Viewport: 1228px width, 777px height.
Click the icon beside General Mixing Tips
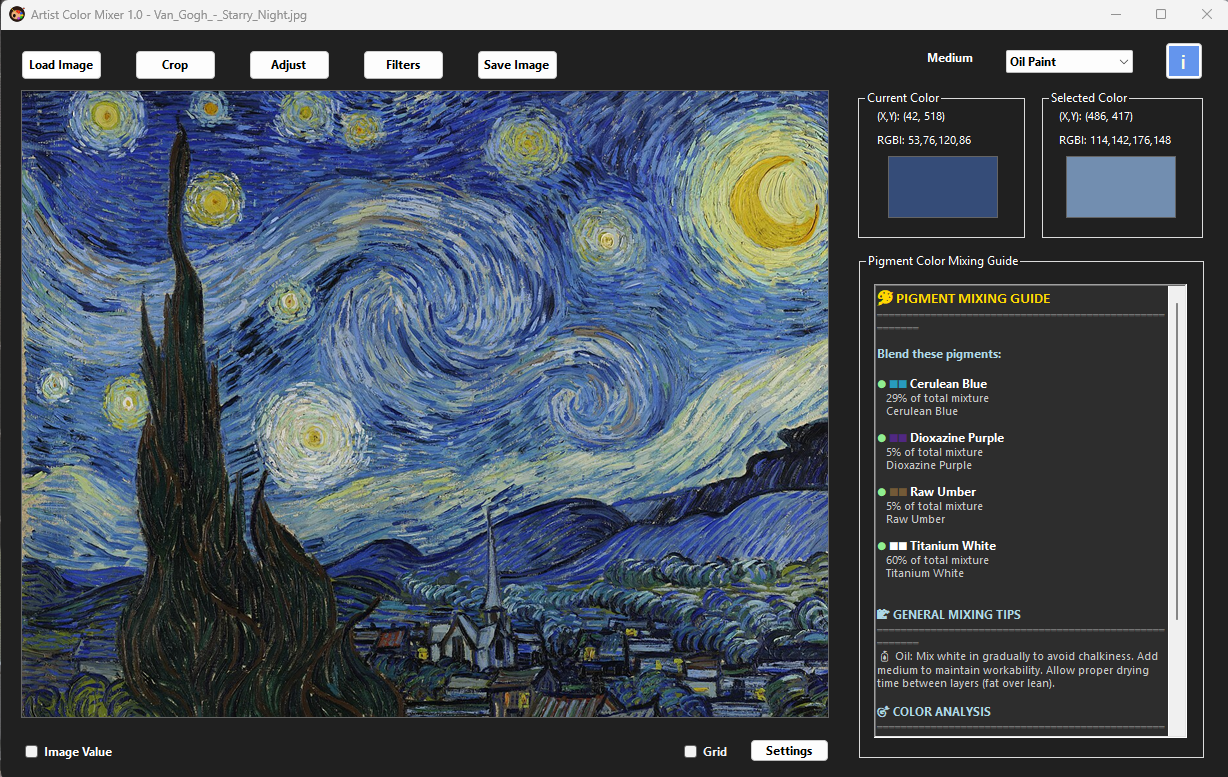pyautogui.click(x=883, y=614)
